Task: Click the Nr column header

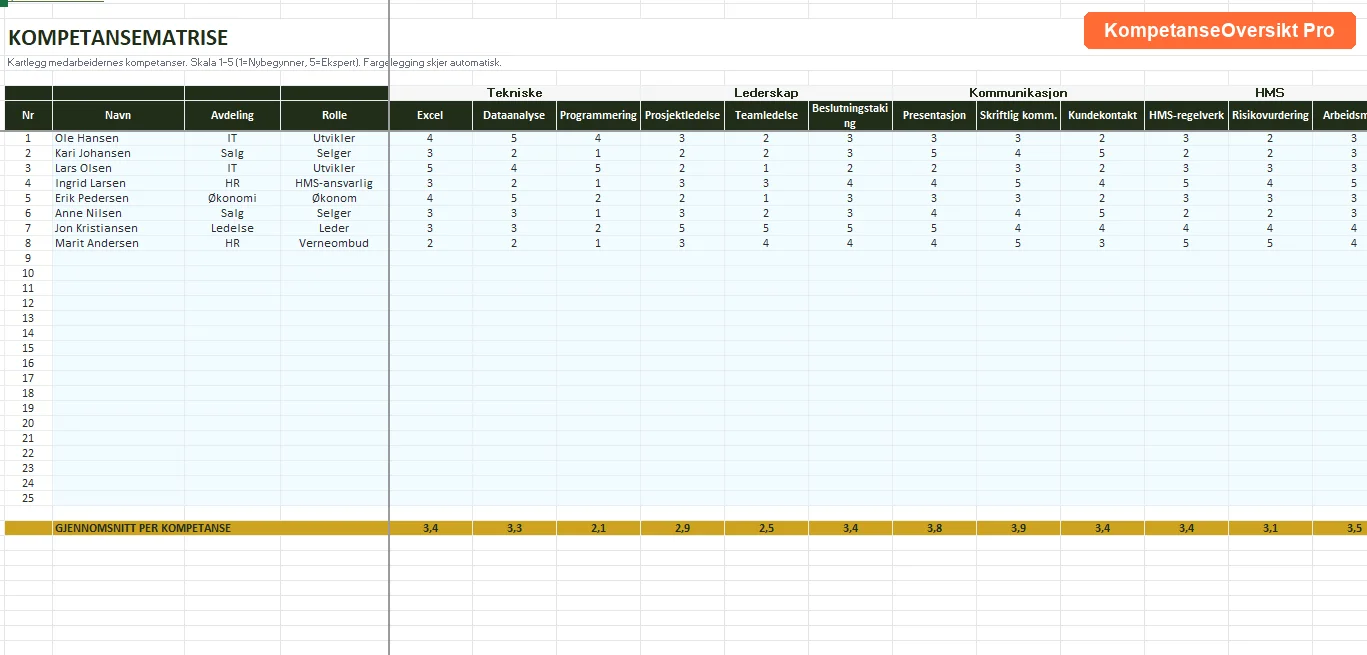Action: tap(28, 115)
